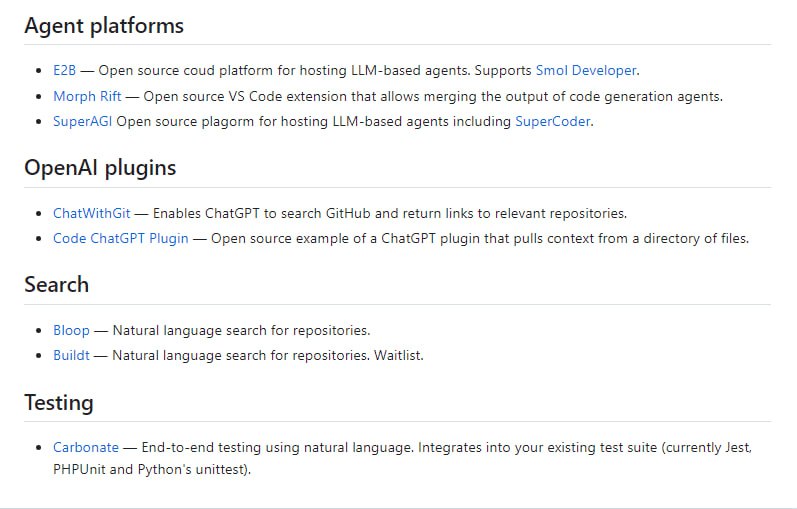Viewport: 797px width, 509px height.
Task: Open the ChatWithGit link
Action: coord(92,214)
